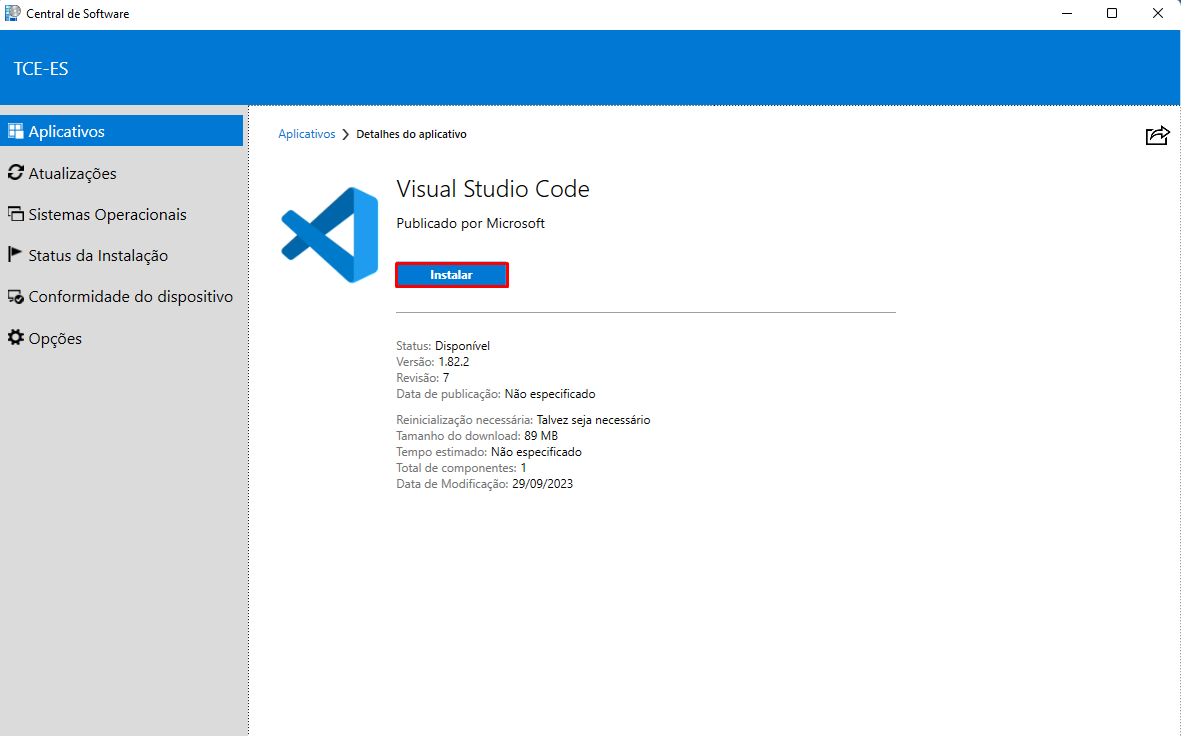Open Conformidade do dispositivo section

[121, 297]
